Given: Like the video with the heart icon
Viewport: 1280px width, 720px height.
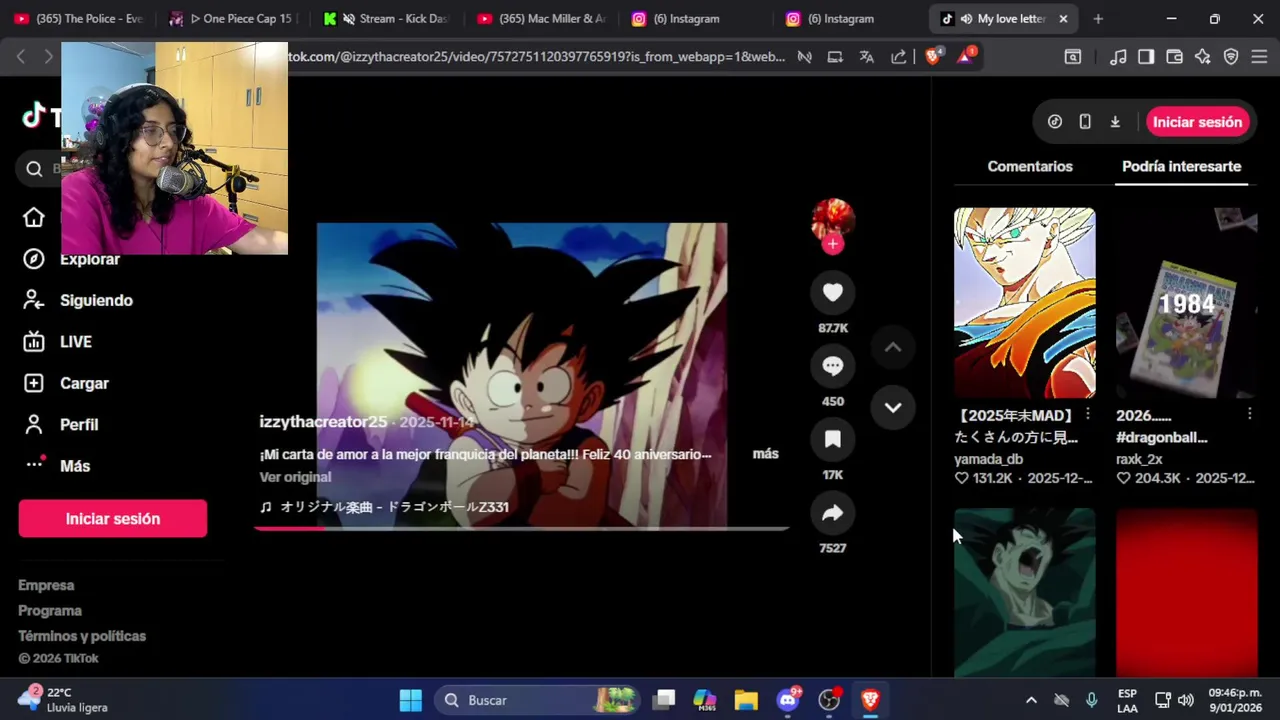Looking at the screenshot, I should coord(833,292).
